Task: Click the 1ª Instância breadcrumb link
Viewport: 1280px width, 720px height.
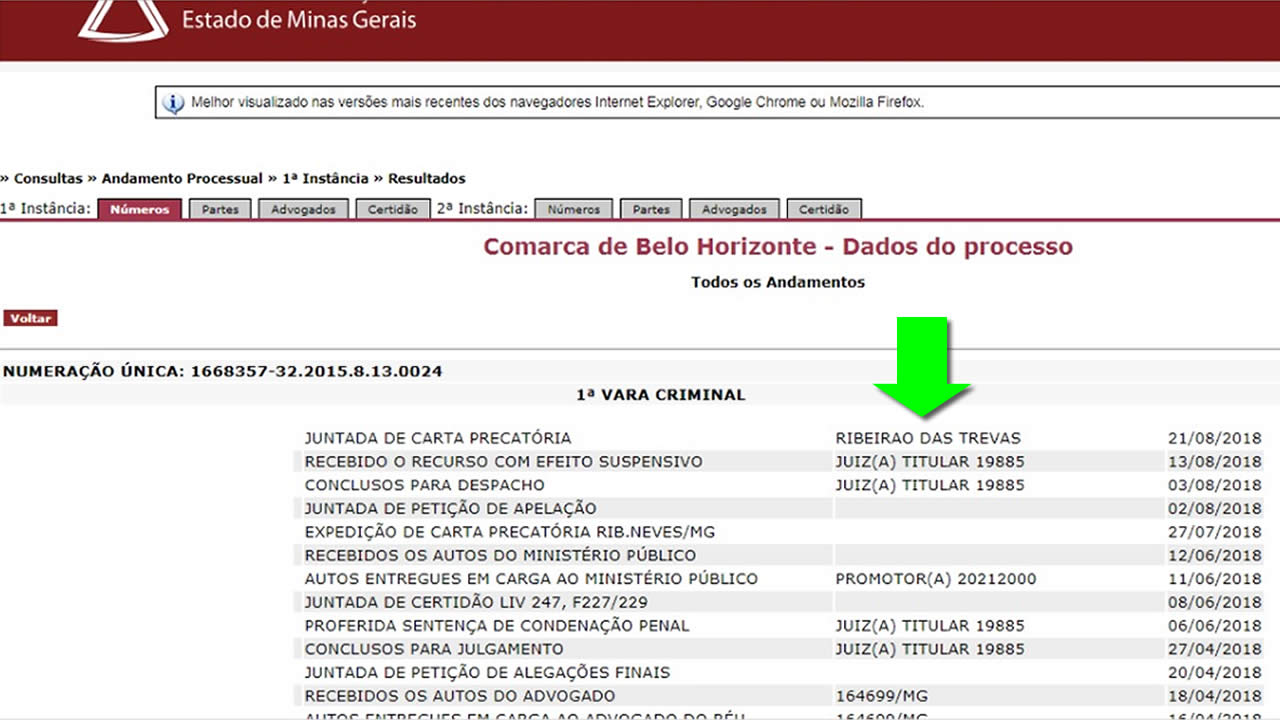Action: point(325,179)
